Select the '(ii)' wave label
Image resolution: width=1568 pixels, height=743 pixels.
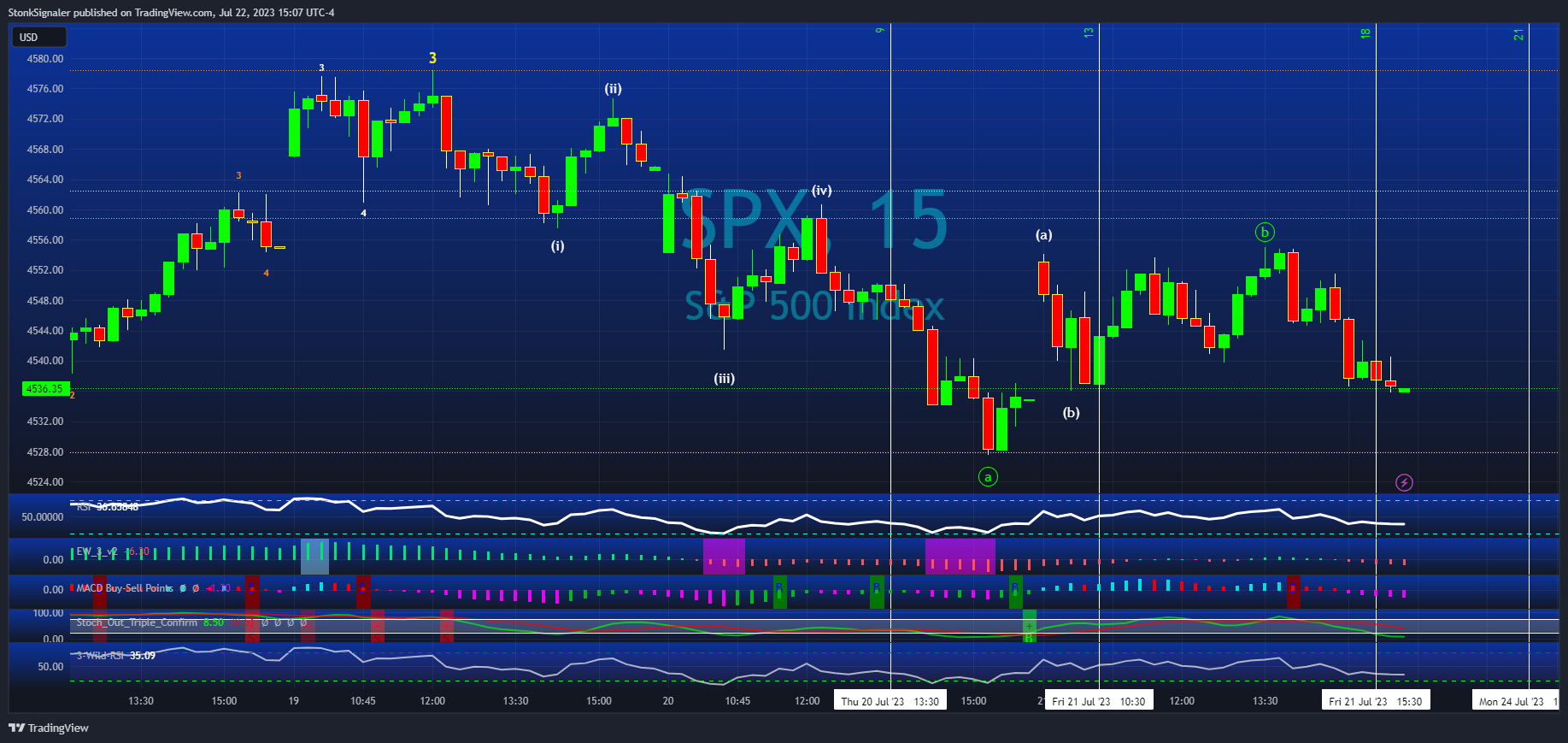tap(613, 89)
